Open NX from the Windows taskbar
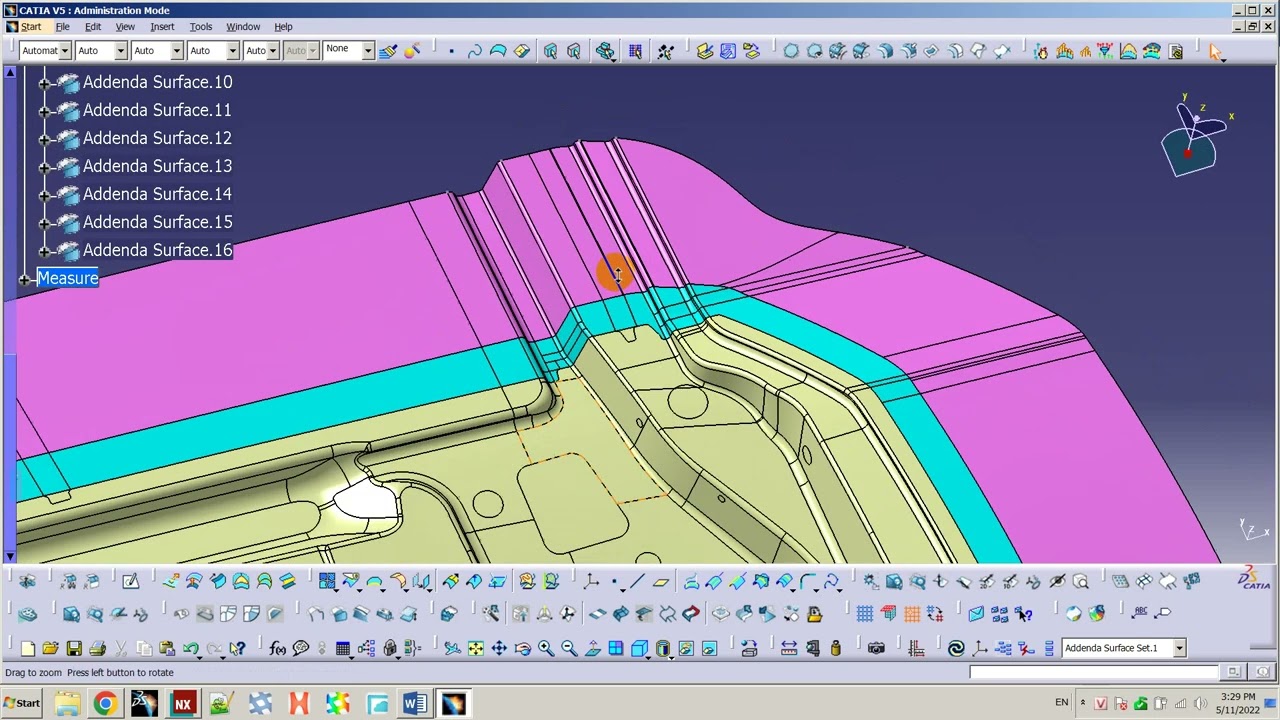1280x720 pixels. 183,703
